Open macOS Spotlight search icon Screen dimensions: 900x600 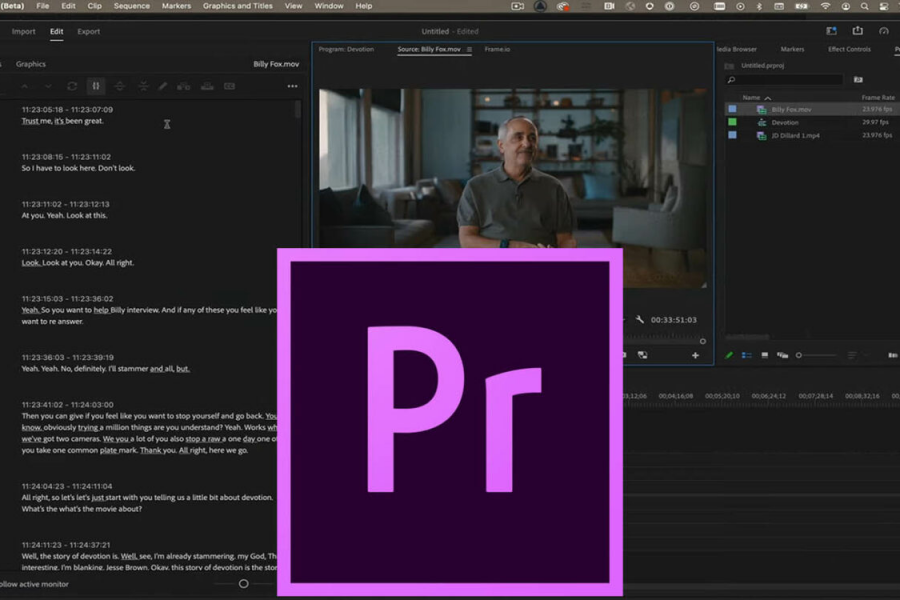[864, 6]
